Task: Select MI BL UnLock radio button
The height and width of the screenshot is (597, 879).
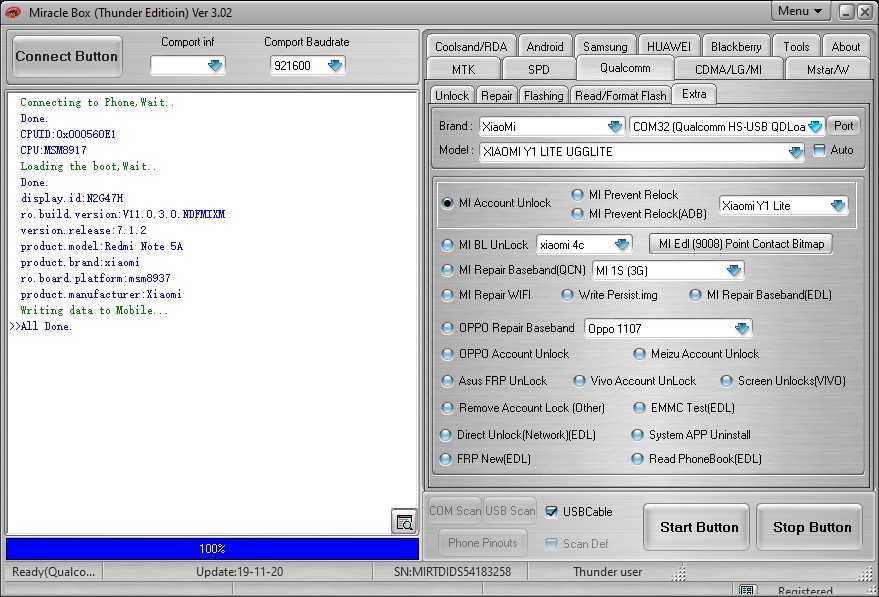Action: point(447,245)
